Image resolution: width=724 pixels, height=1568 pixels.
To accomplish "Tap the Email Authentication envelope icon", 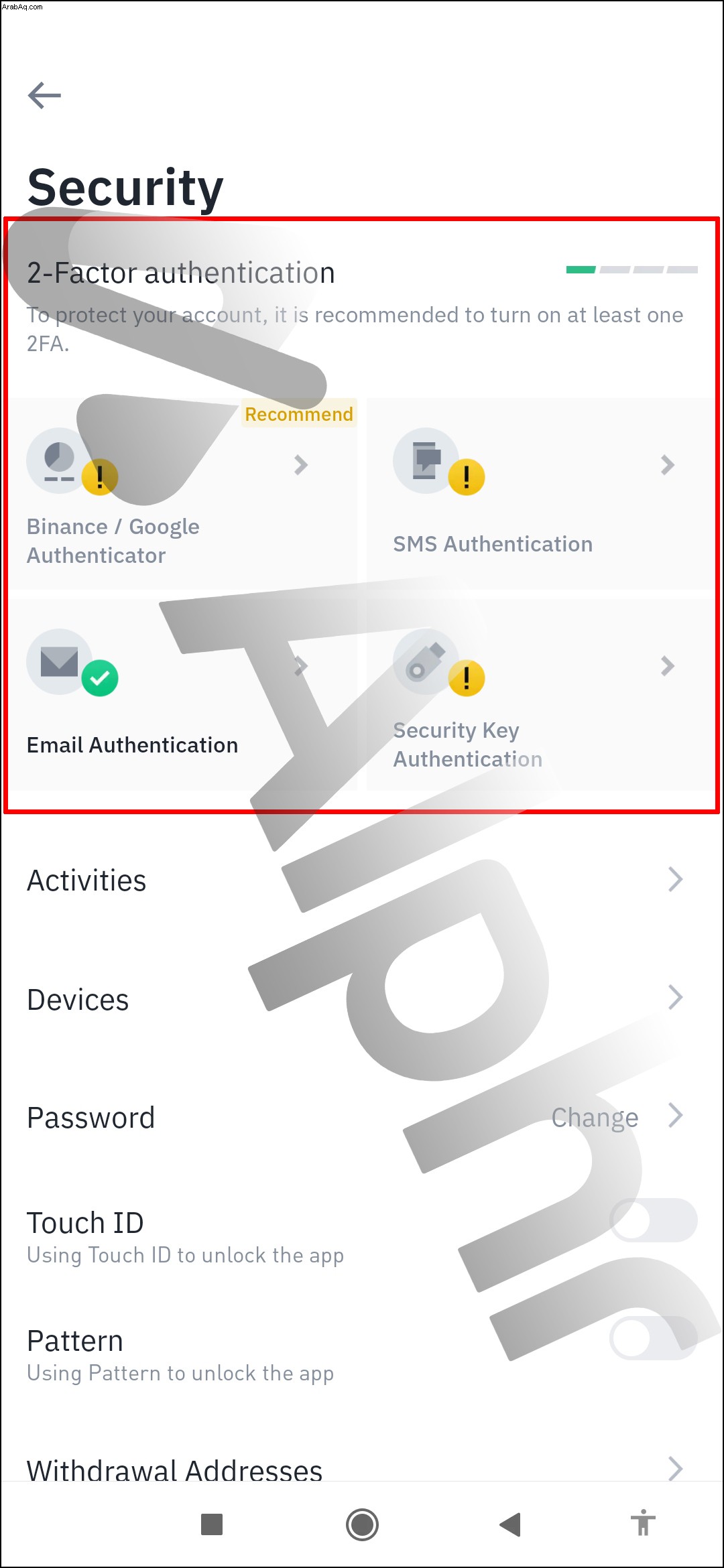I will tap(60, 661).
